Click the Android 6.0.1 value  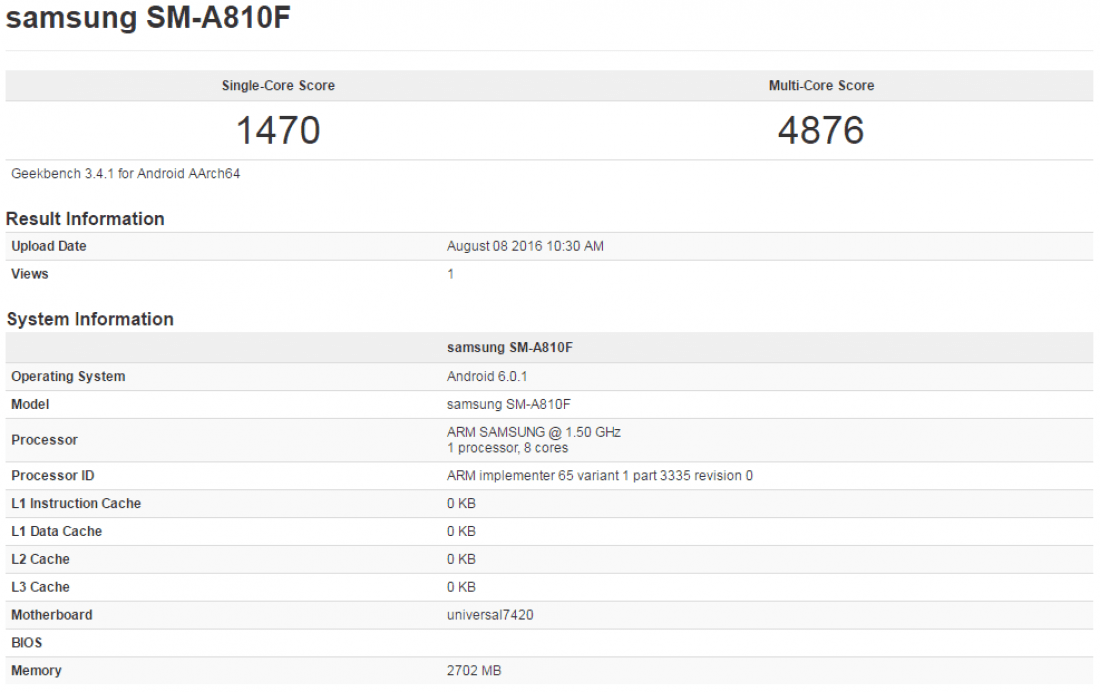(485, 377)
